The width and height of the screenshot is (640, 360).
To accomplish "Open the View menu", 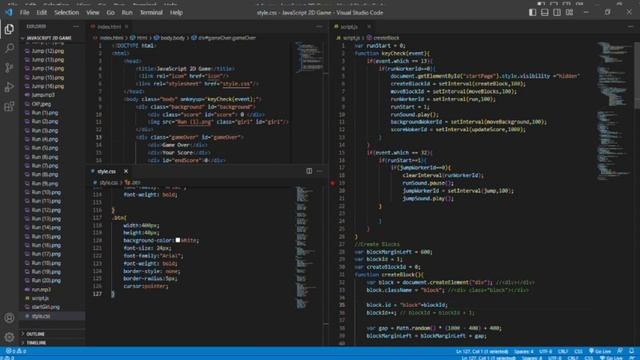I will coord(93,13).
